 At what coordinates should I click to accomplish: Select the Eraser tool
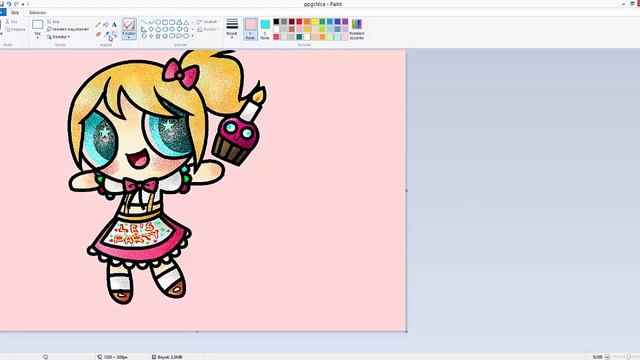(98, 34)
